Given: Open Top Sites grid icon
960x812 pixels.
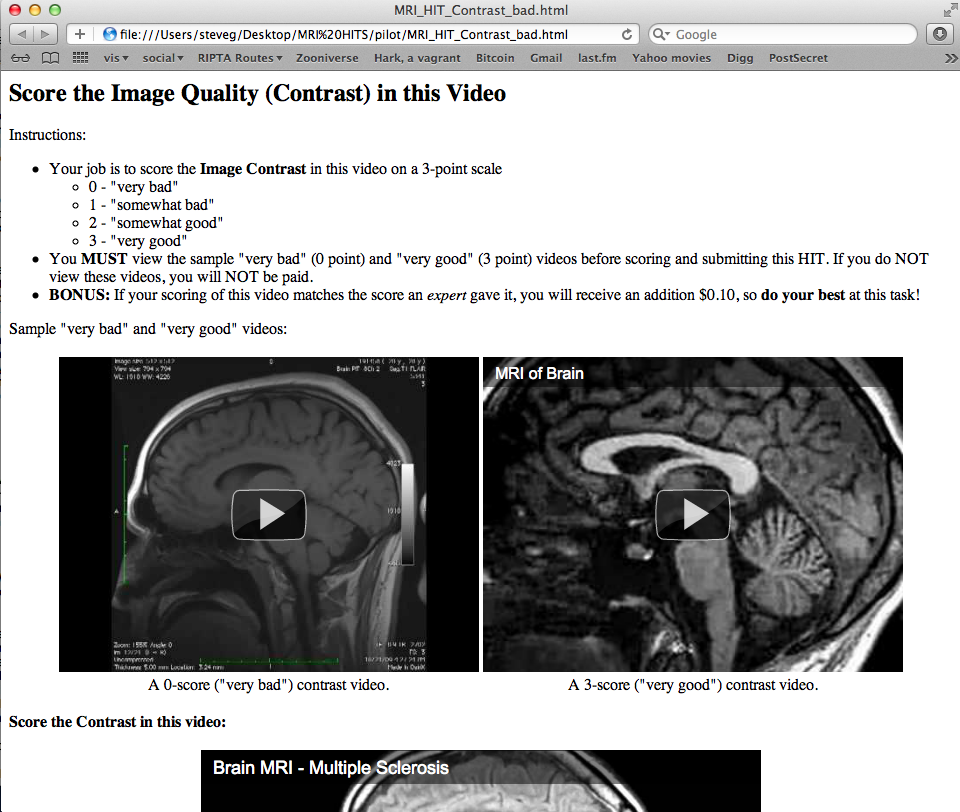Looking at the screenshot, I should click(80, 58).
